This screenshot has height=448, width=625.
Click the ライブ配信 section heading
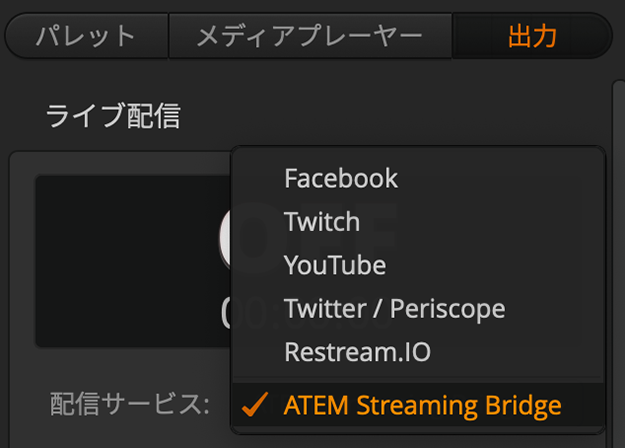coord(112,116)
